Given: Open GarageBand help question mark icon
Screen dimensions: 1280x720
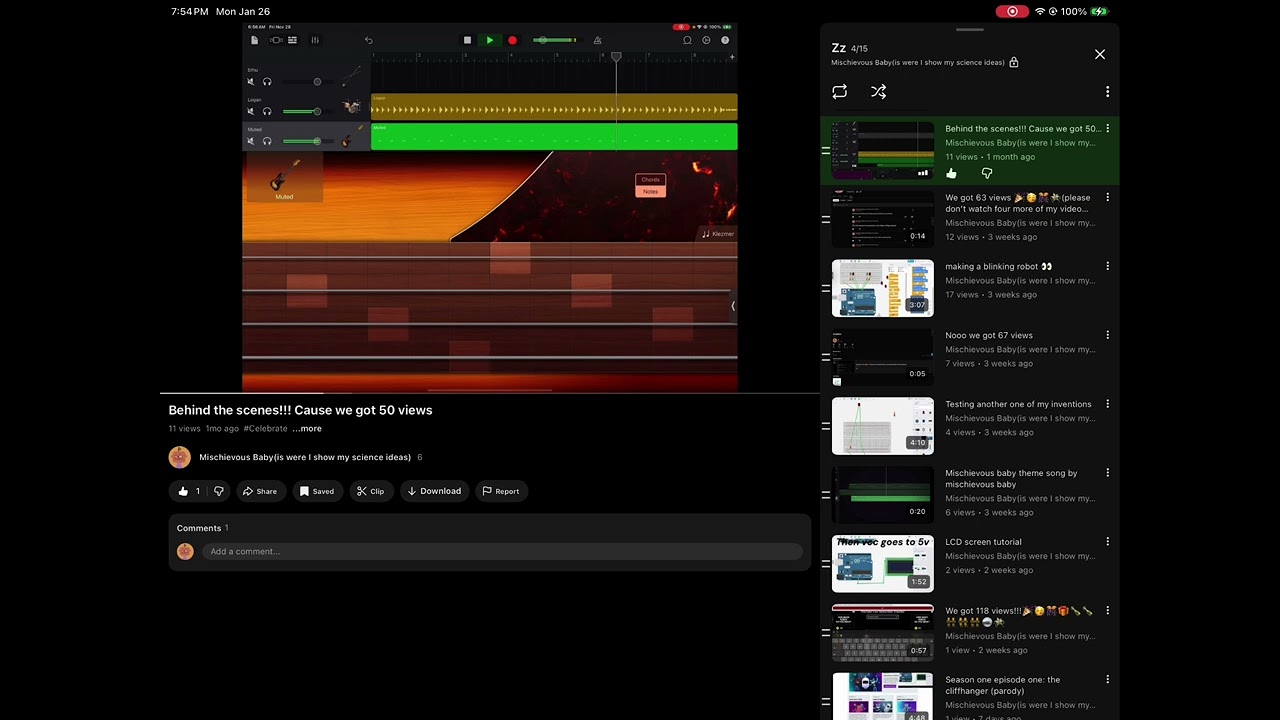Looking at the screenshot, I should pyautogui.click(x=725, y=40).
